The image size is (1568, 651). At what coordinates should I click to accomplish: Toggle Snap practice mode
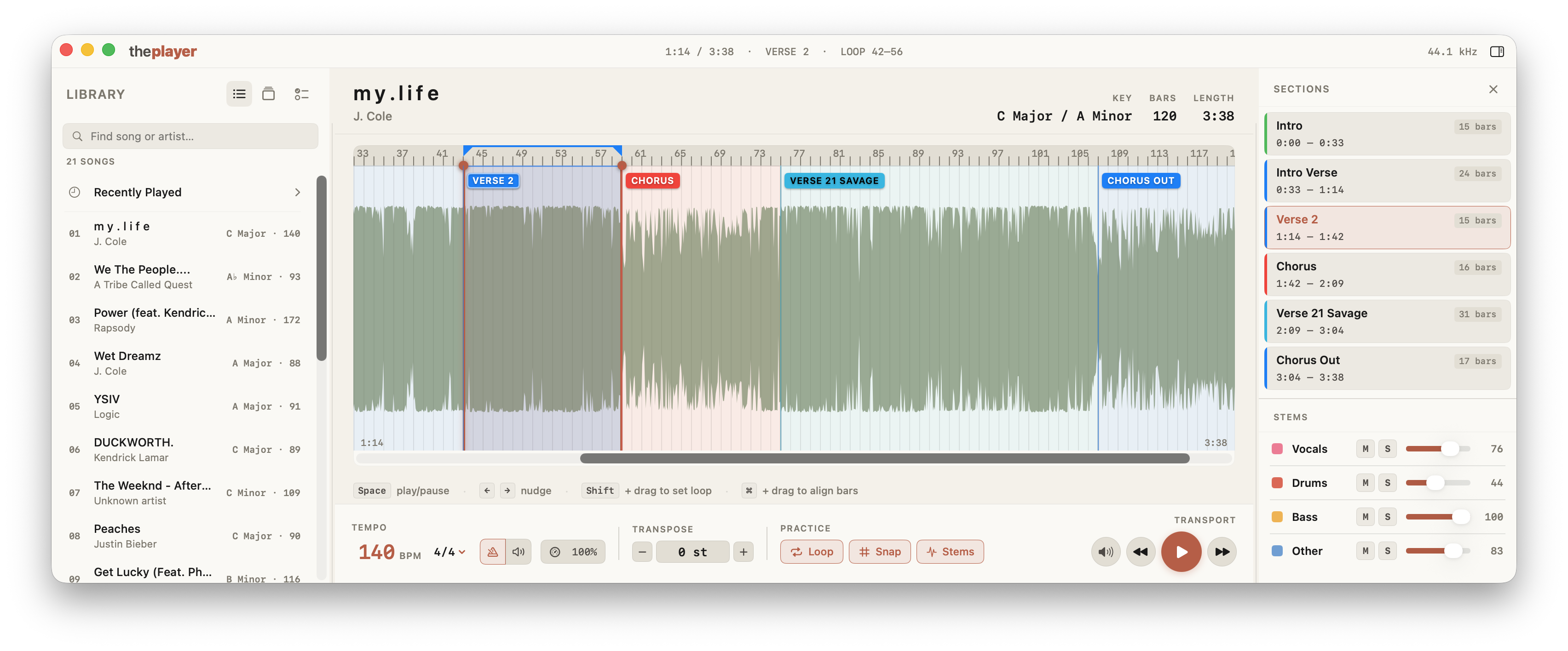880,552
